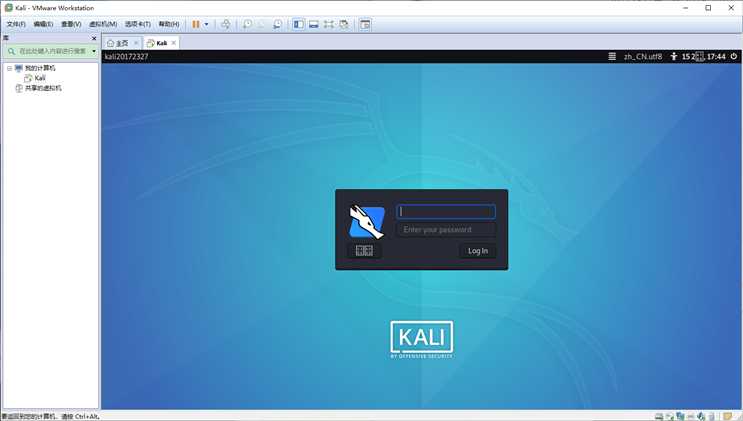Click the Kali dragon user avatar
743x421 pixels.
[x=366, y=221]
